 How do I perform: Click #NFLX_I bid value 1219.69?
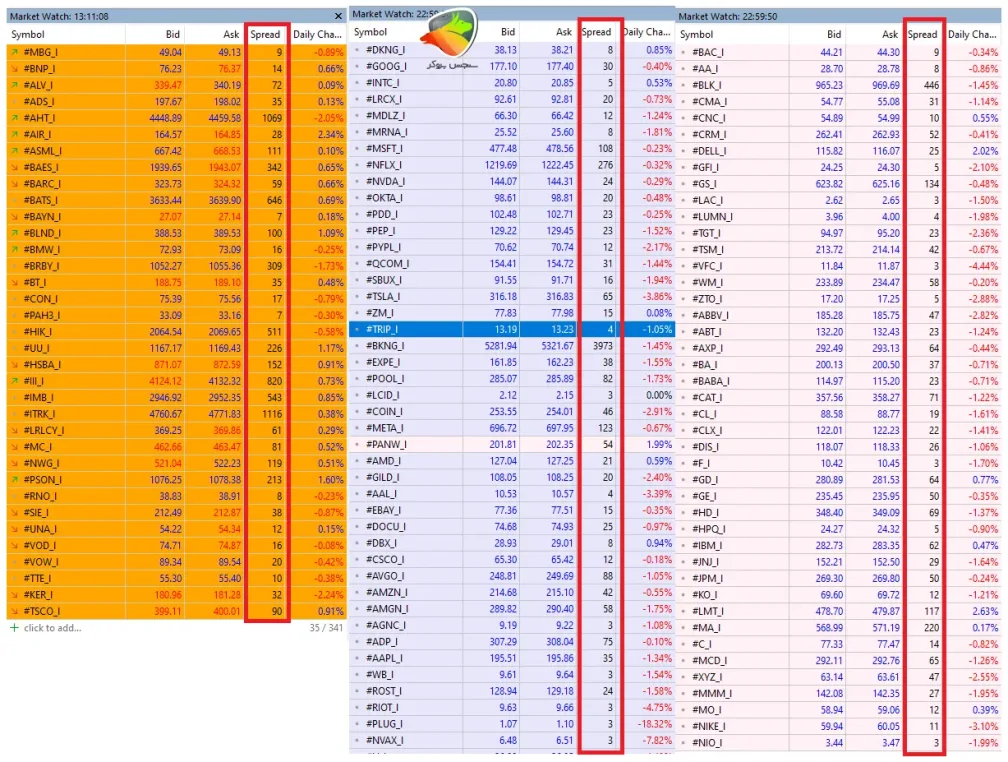click(x=501, y=165)
